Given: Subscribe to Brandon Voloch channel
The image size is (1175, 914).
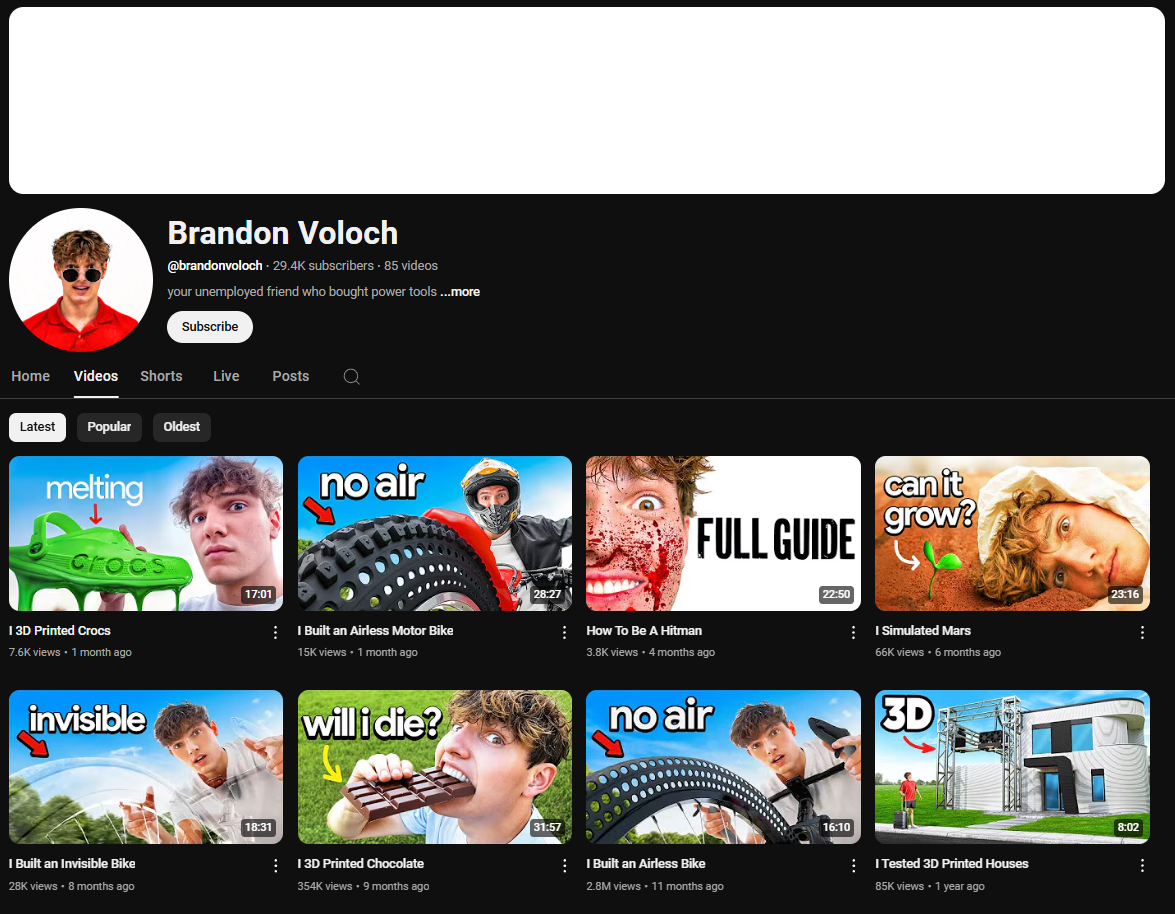Looking at the screenshot, I should pyautogui.click(x=210, y=327).
